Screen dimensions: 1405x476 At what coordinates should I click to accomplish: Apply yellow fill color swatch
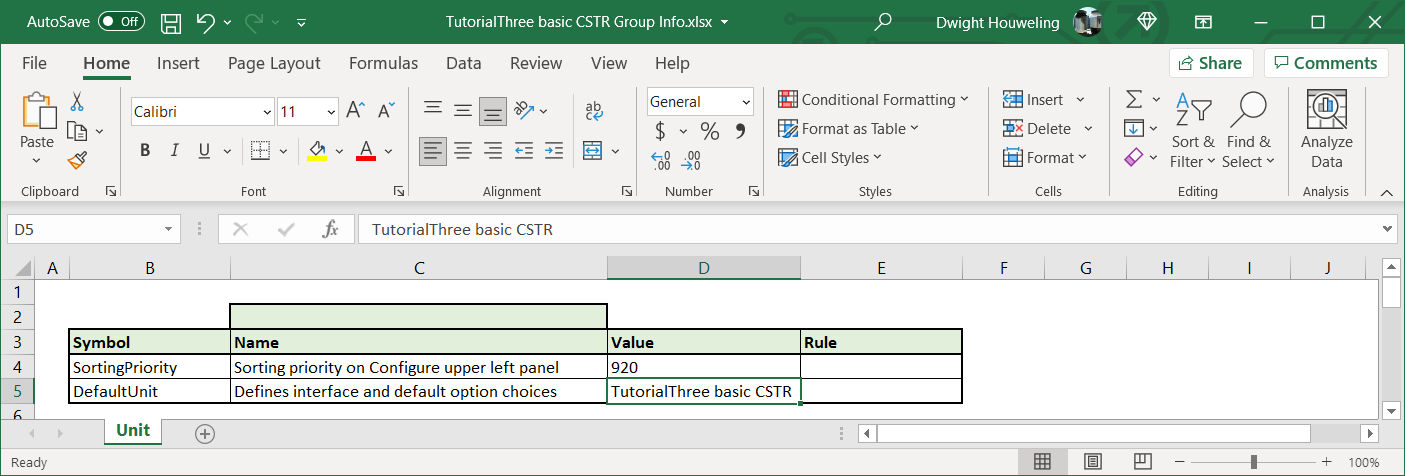tap(318, 151)
